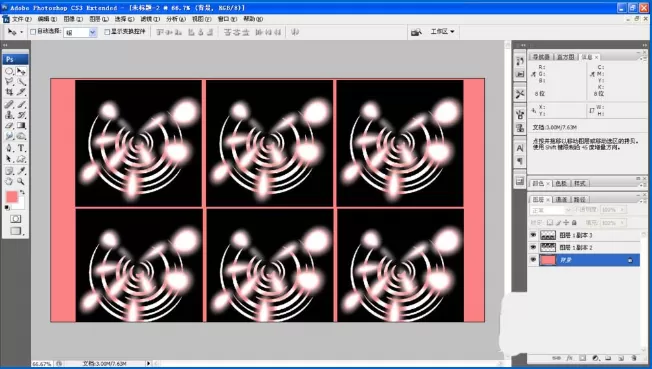Open 滤镜 Filter menu

150,19
